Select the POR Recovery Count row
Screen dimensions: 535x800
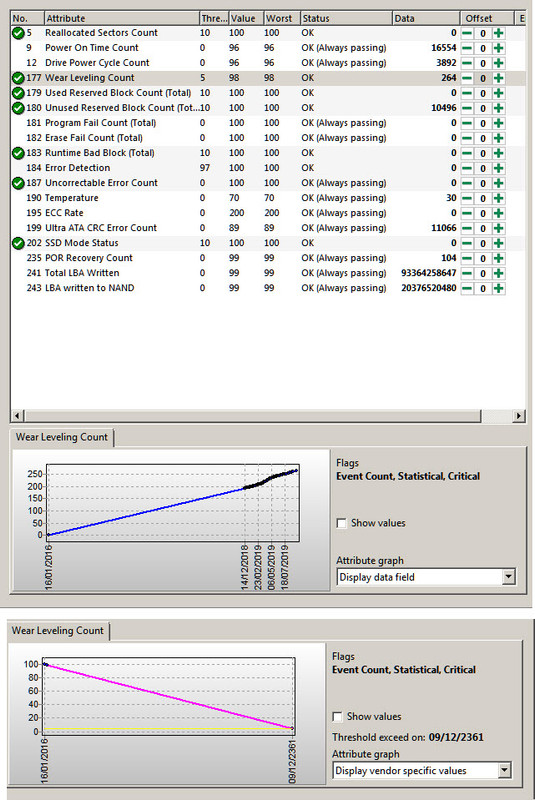(268, 258)
